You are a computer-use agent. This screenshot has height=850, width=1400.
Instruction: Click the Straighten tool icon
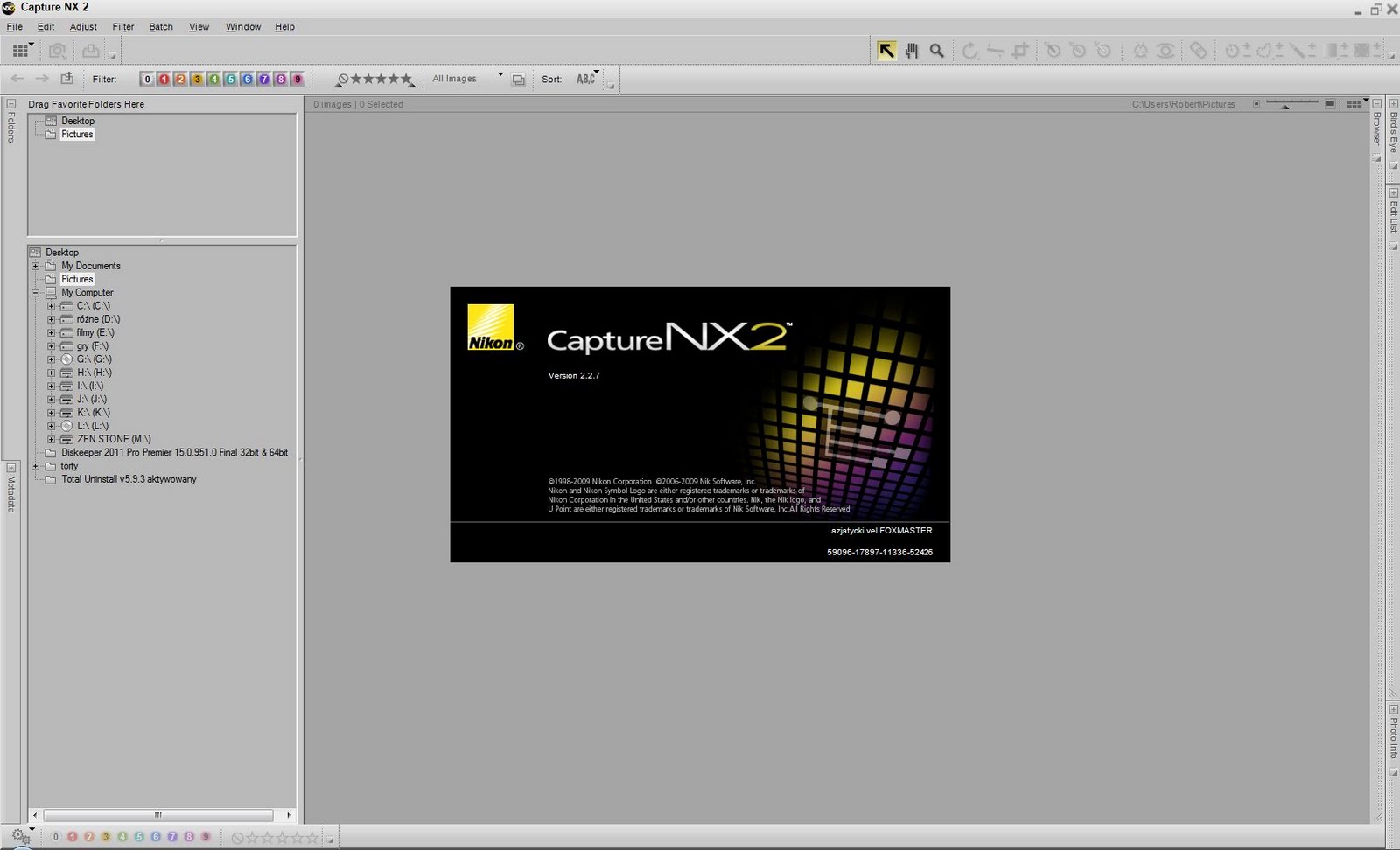pos(995,51)
